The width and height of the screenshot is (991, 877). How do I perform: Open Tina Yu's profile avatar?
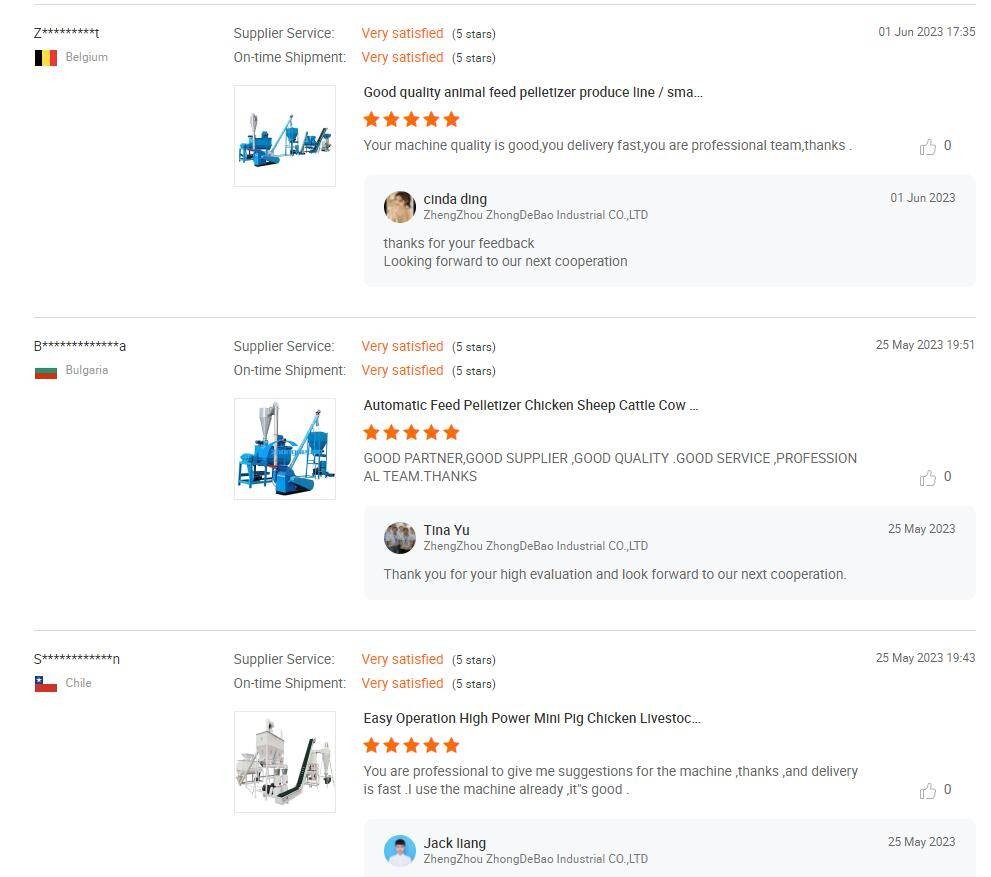click(x=400, y=538)
